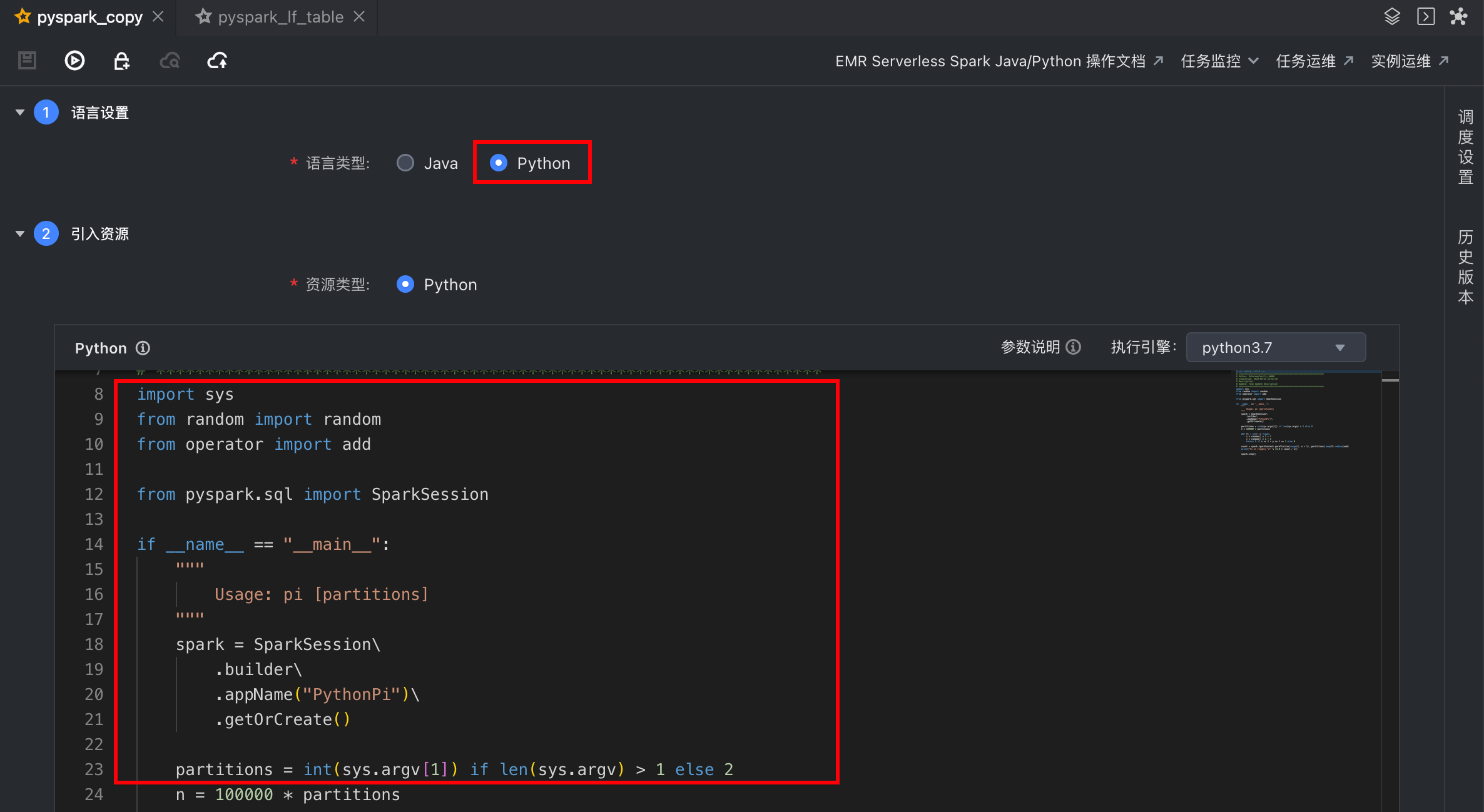Screen dimensions: 1484x812
Task: Expand the 任务监控 dropdown menu
Action: (1219, 61)
